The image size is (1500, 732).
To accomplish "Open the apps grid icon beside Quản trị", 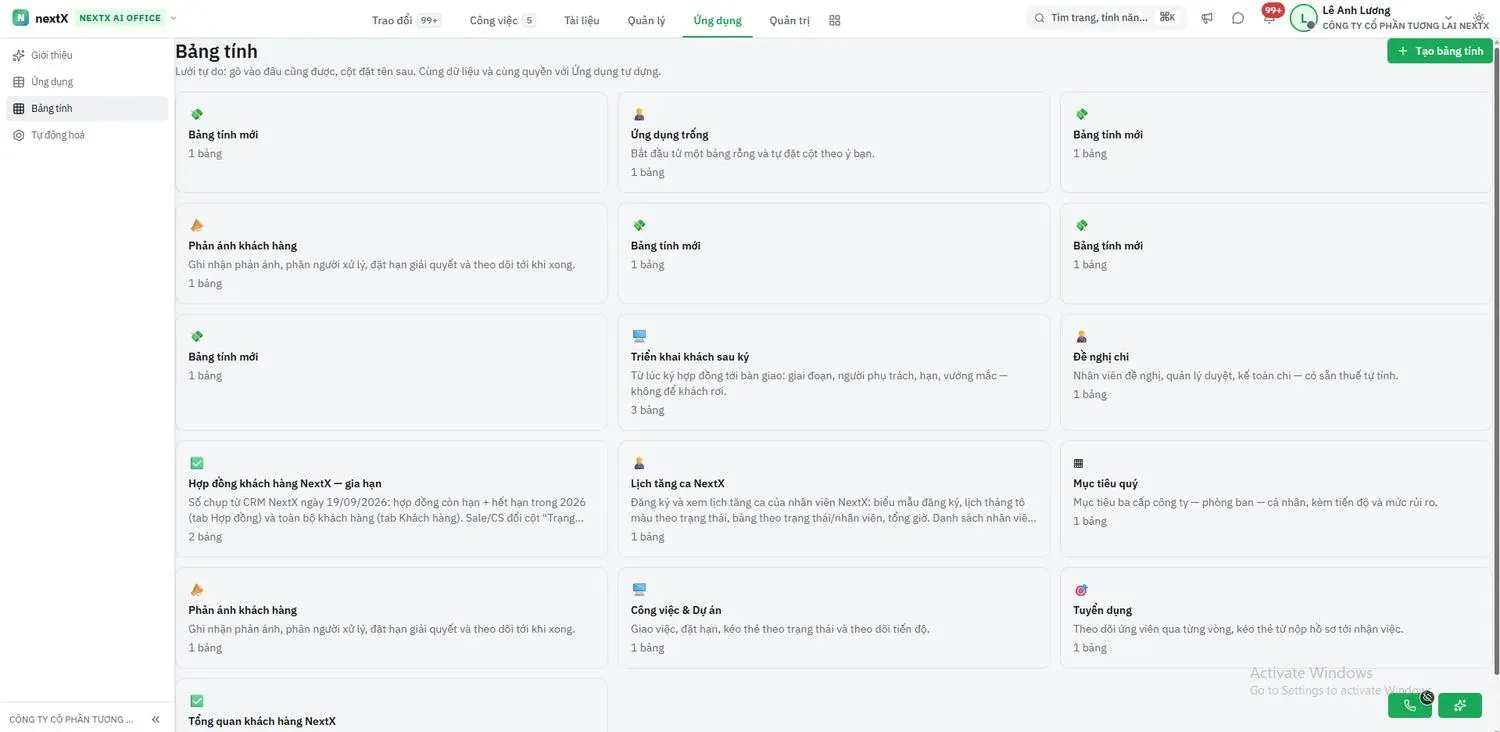I will pyautogui.click(x=835, y=20).
